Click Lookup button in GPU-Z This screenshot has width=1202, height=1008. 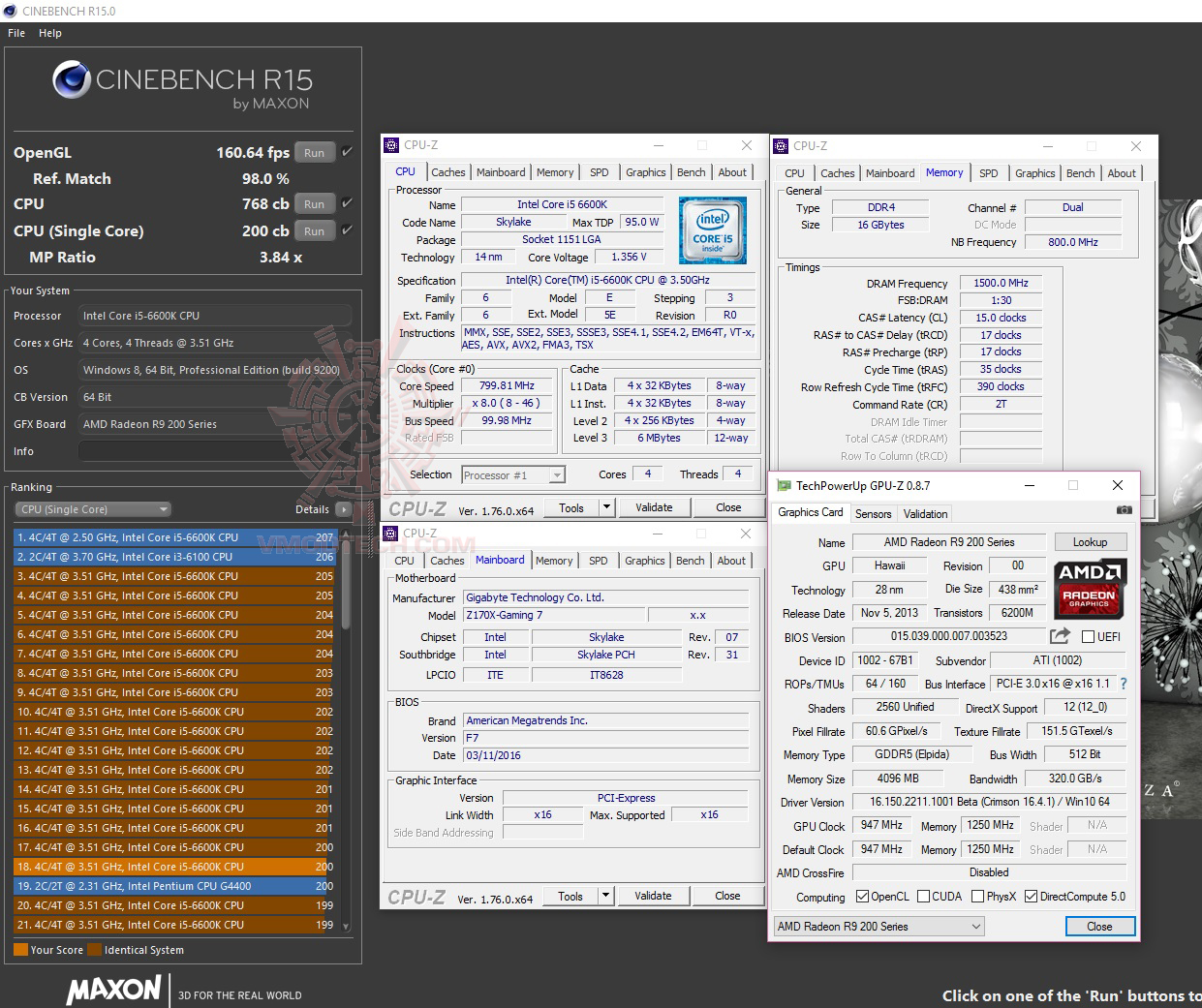(1090, 542)
